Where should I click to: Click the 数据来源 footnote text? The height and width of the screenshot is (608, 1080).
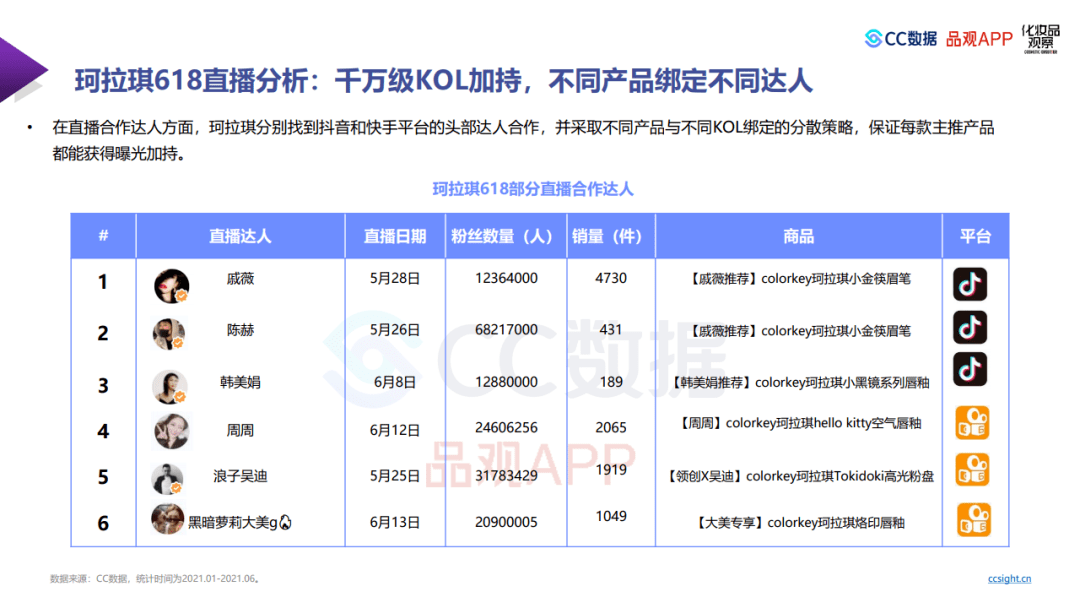pyautogui.click(x=155, y=579)
